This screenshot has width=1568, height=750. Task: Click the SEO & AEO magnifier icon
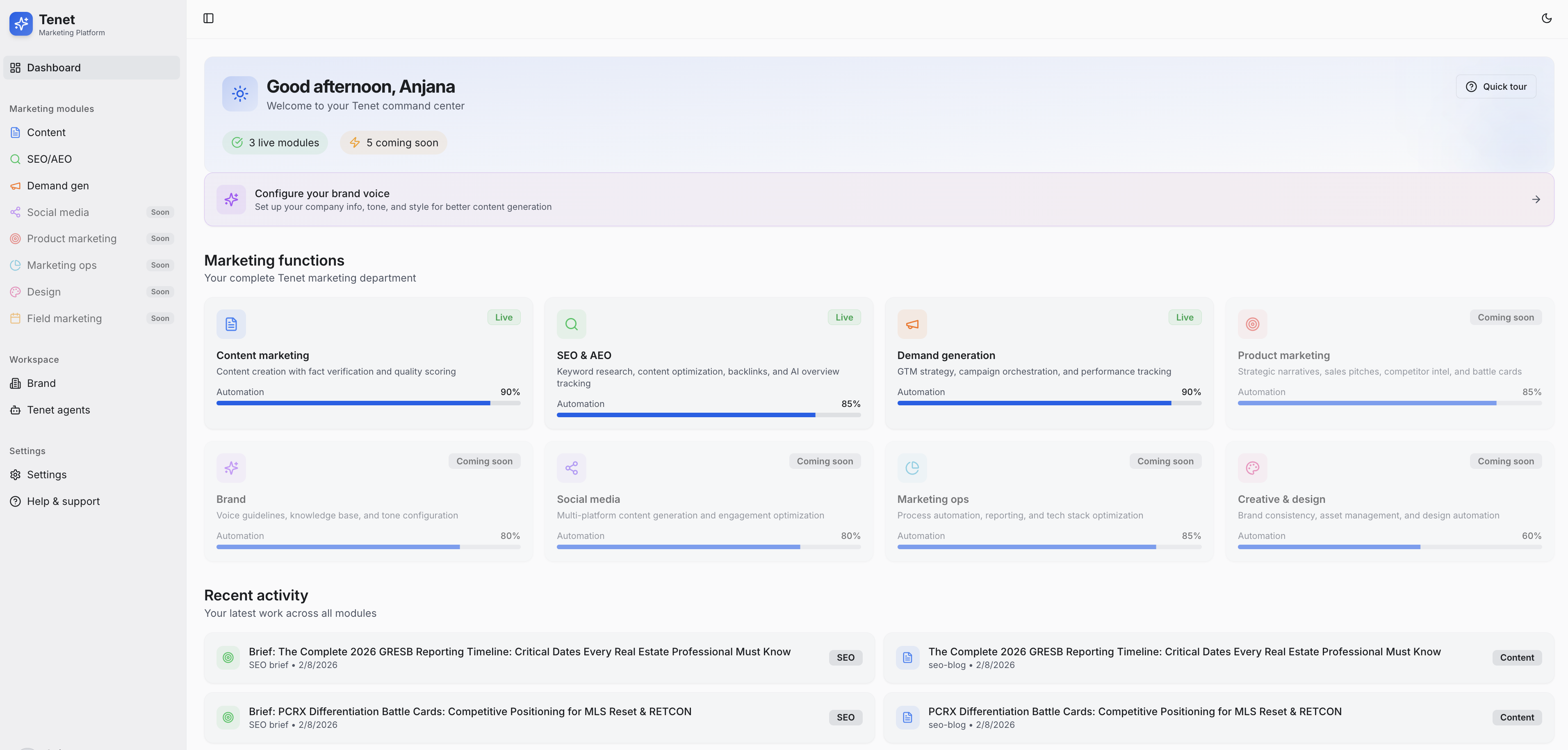[571, 324]
